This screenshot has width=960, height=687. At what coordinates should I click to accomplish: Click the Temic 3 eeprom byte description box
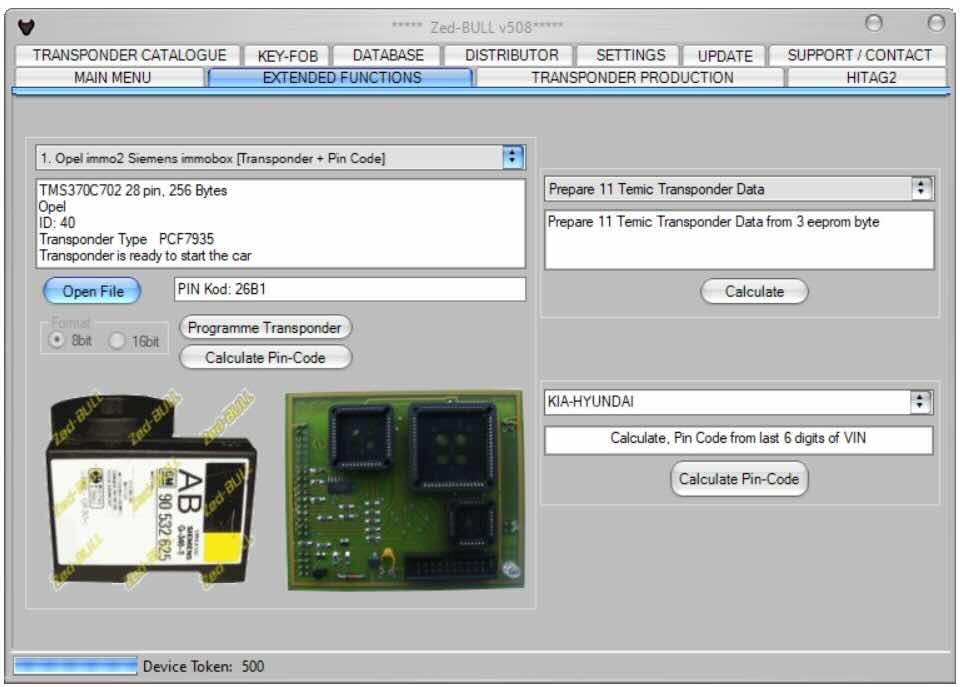coord(739,239)
